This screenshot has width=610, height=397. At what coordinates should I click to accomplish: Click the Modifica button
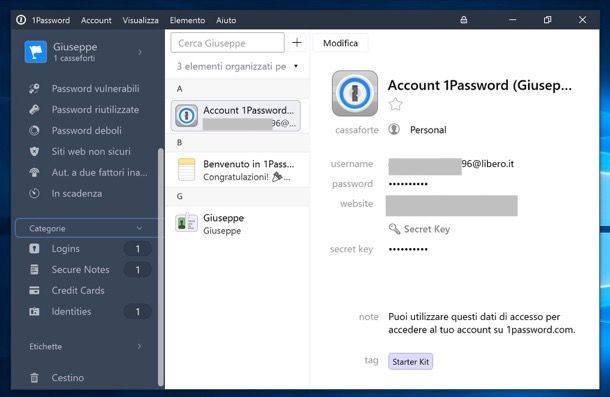click(x=340, y=43)
